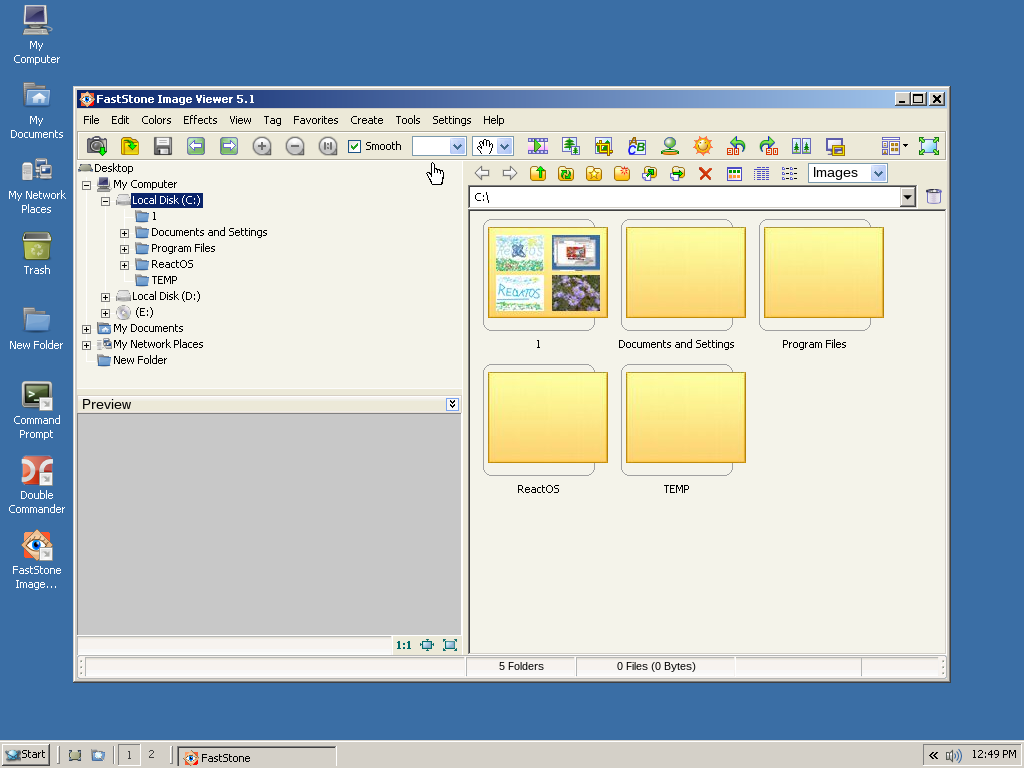Expand the Program Files tree node
Image resolution: width=1024 pixels, height=768 pixels.
tap(124, 249)
